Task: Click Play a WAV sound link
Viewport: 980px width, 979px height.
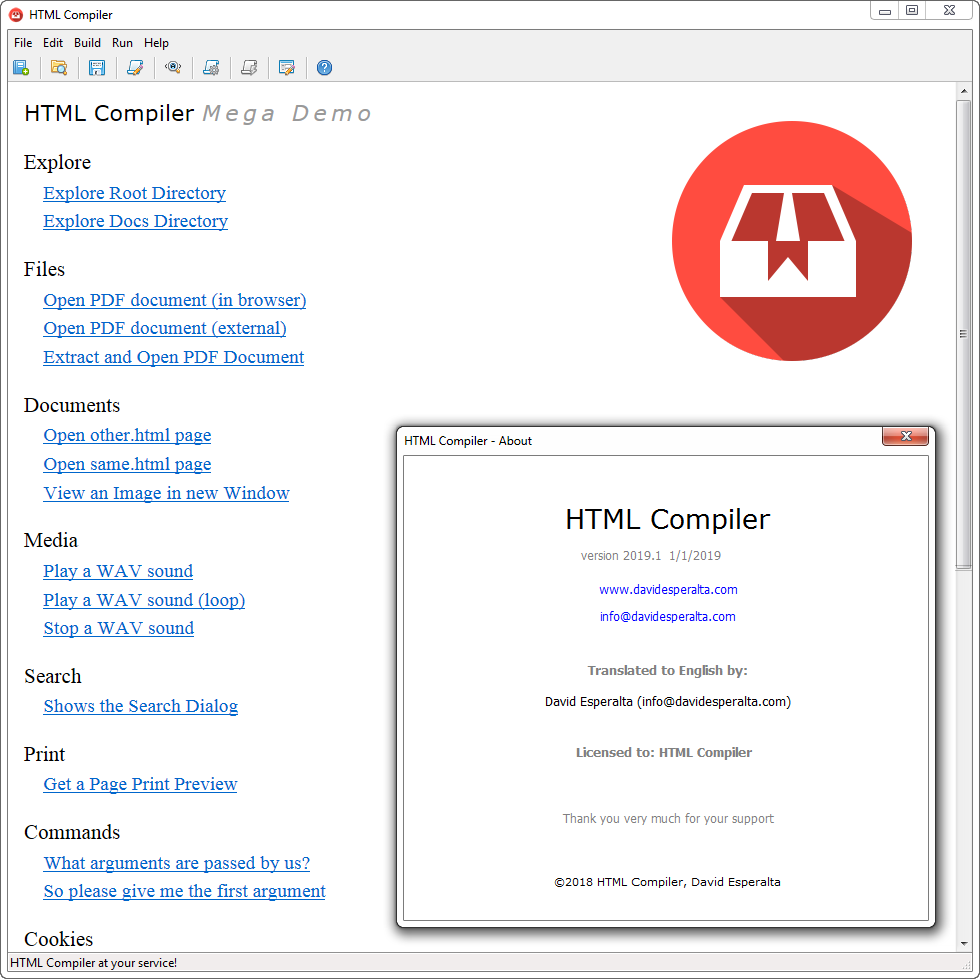Action: tap(118, 571)
